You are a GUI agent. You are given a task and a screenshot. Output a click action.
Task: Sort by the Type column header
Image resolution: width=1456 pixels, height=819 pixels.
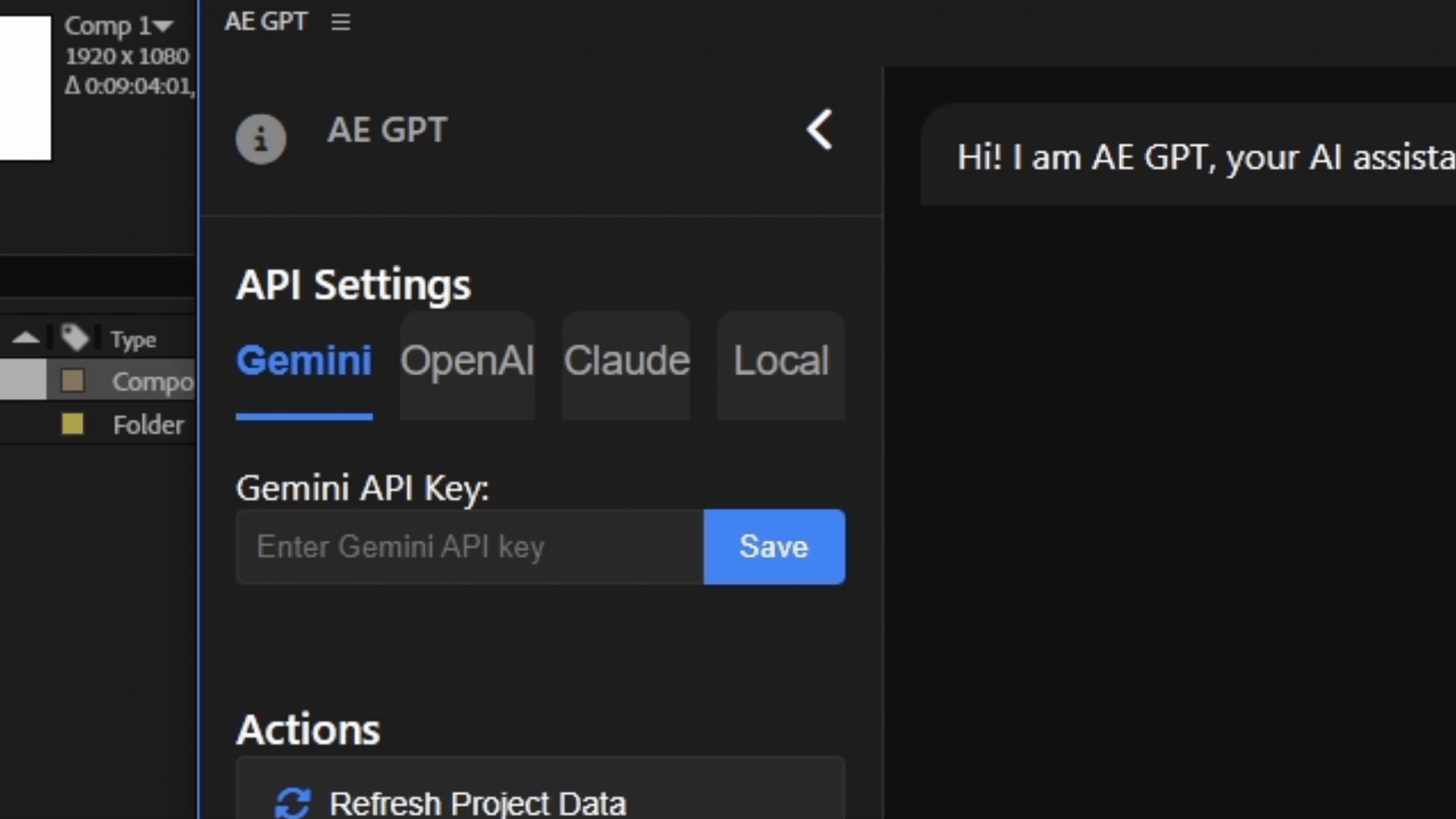133,340
